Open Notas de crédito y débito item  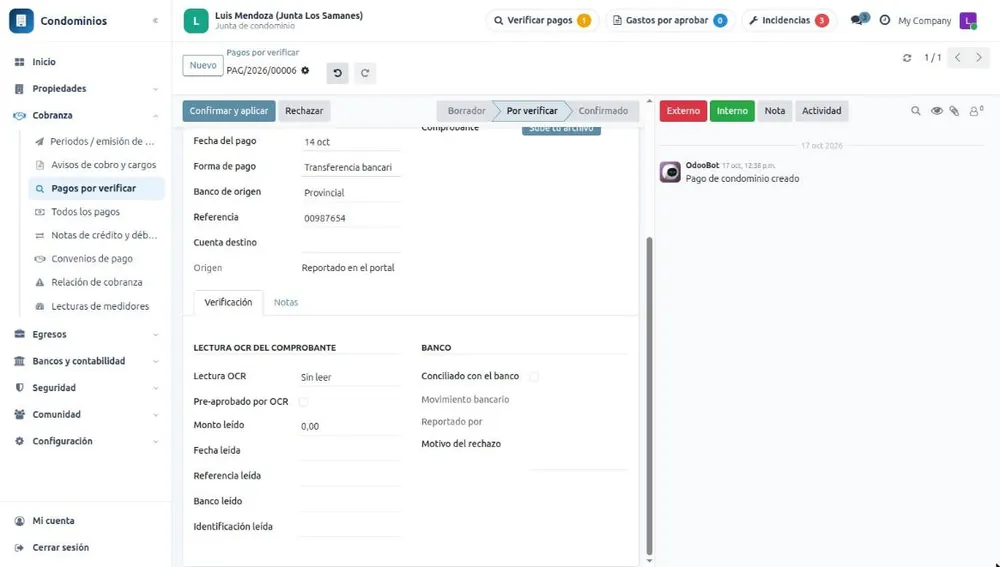coord(96,235)
